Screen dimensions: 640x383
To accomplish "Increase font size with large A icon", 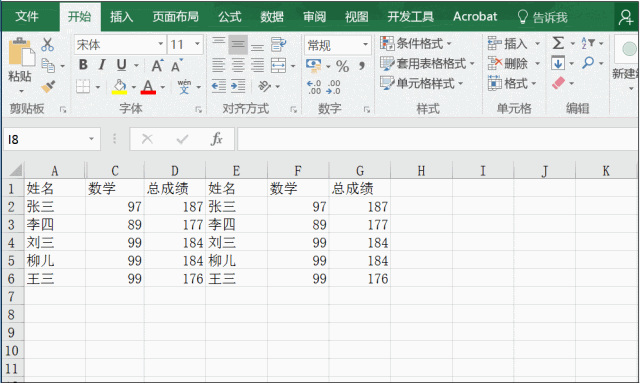I will (x=157, y=65).
